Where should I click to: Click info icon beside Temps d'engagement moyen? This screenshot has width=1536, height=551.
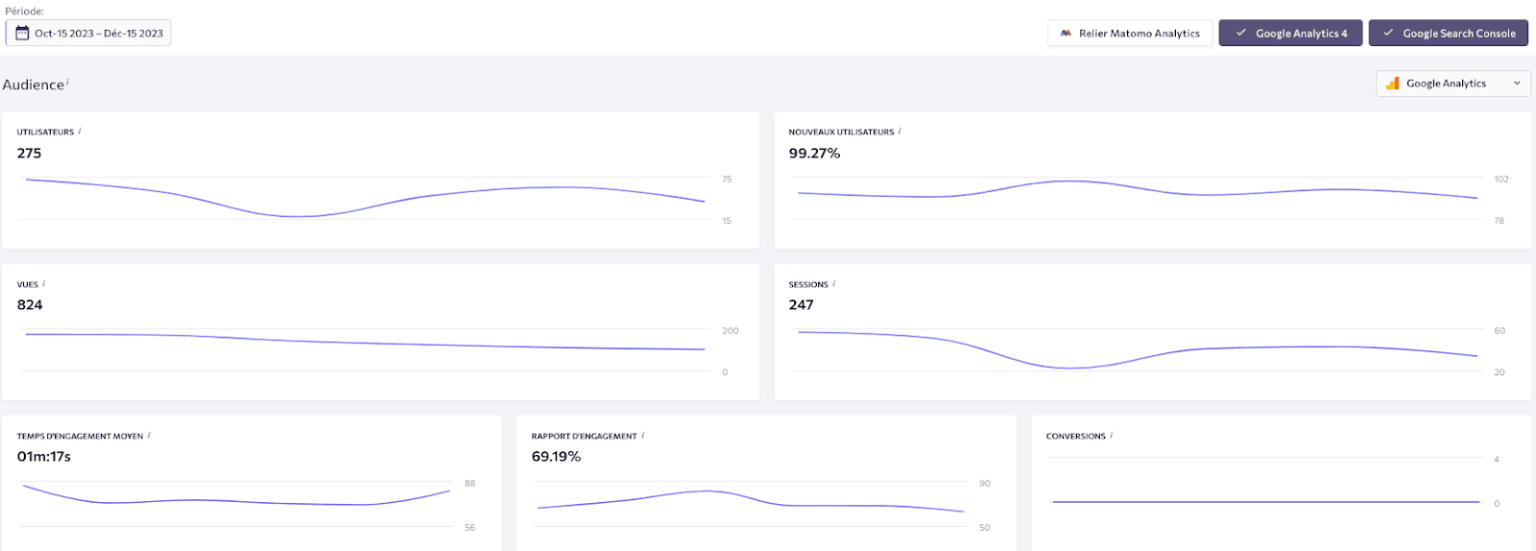pos(149,435)
